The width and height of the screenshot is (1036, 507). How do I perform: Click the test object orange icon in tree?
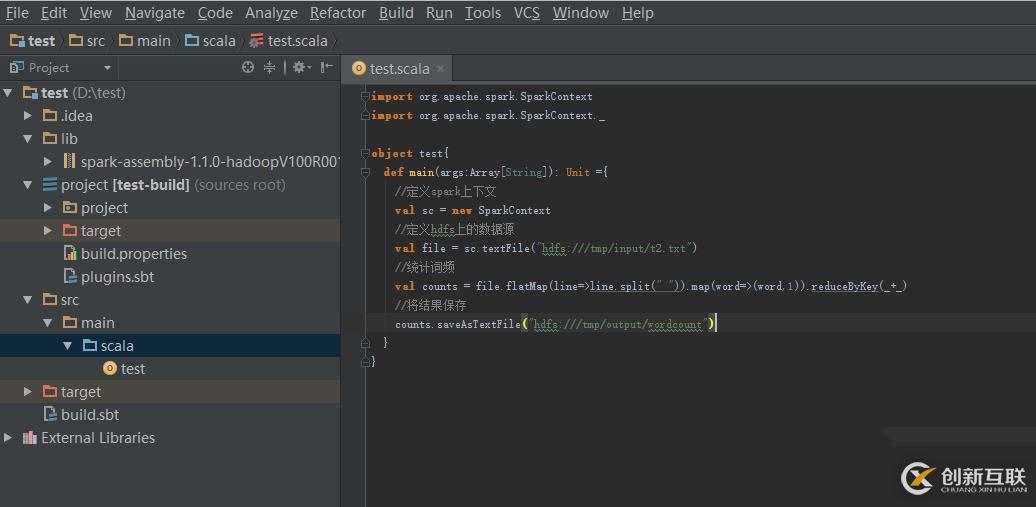(x=110, y=369)
